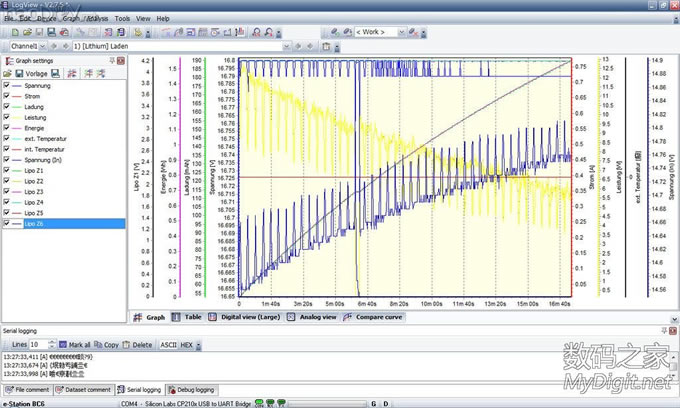
Task: Uncheck the Spannung curve checkbox
Action: pyautogui.click(x=7, y=86)
